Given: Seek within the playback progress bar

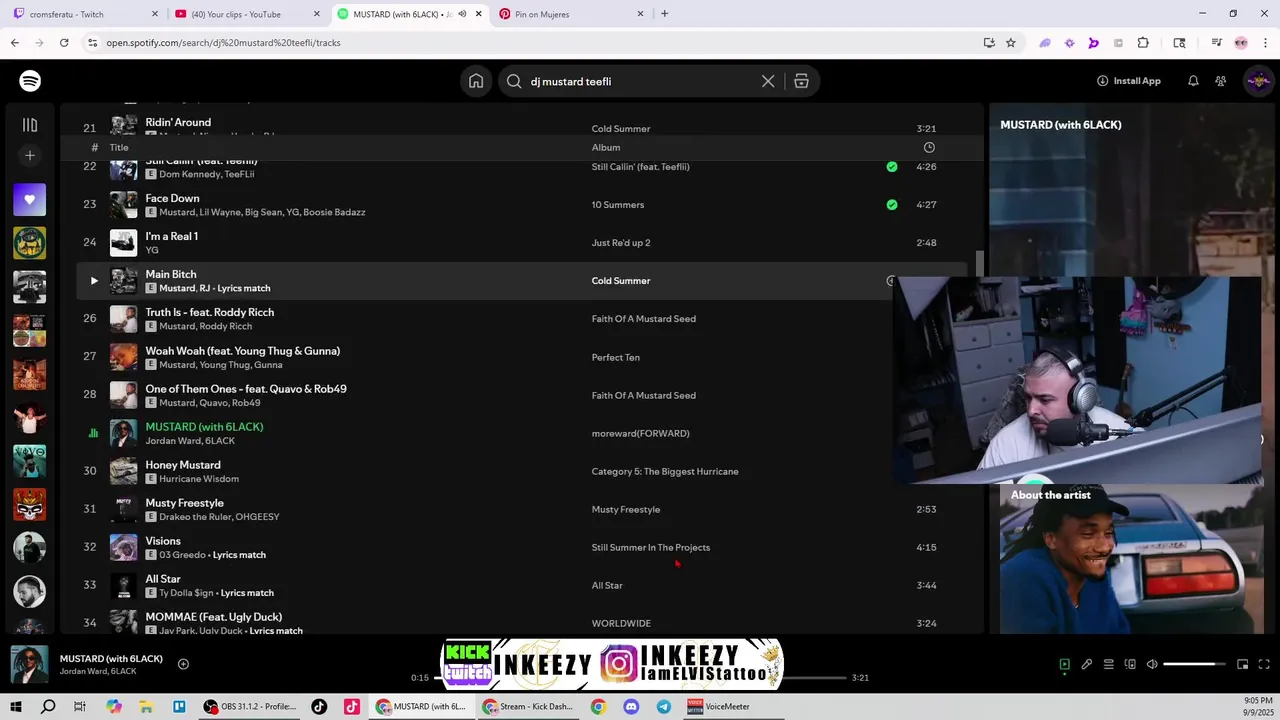Looking at the screenshot, I should click(x=640, y=678).
